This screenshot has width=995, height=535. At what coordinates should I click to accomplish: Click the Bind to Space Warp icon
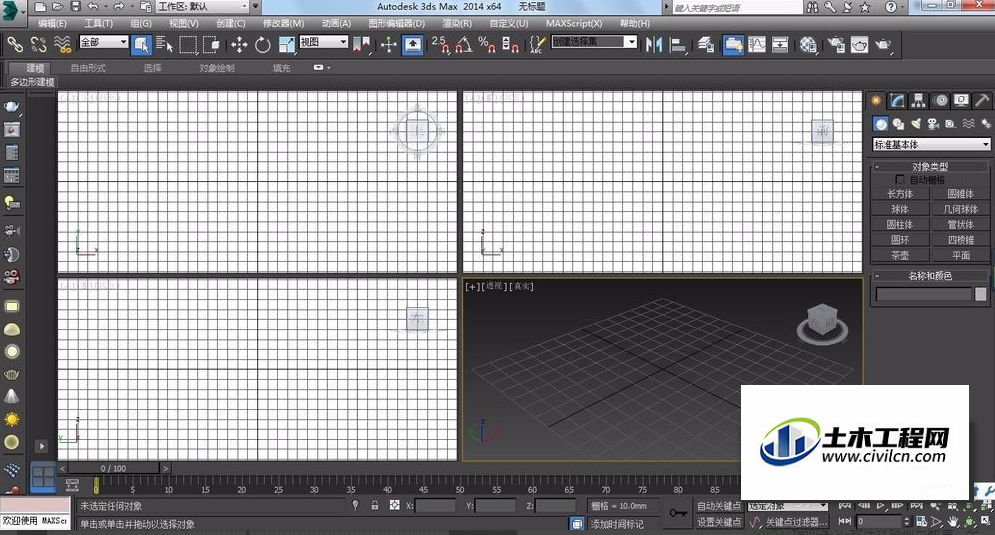click(x=62, y=44)
